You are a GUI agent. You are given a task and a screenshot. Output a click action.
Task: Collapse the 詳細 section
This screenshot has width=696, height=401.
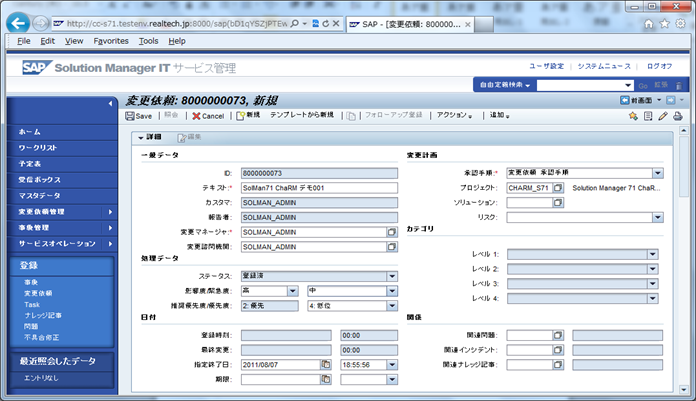click(x=141, y=138)
